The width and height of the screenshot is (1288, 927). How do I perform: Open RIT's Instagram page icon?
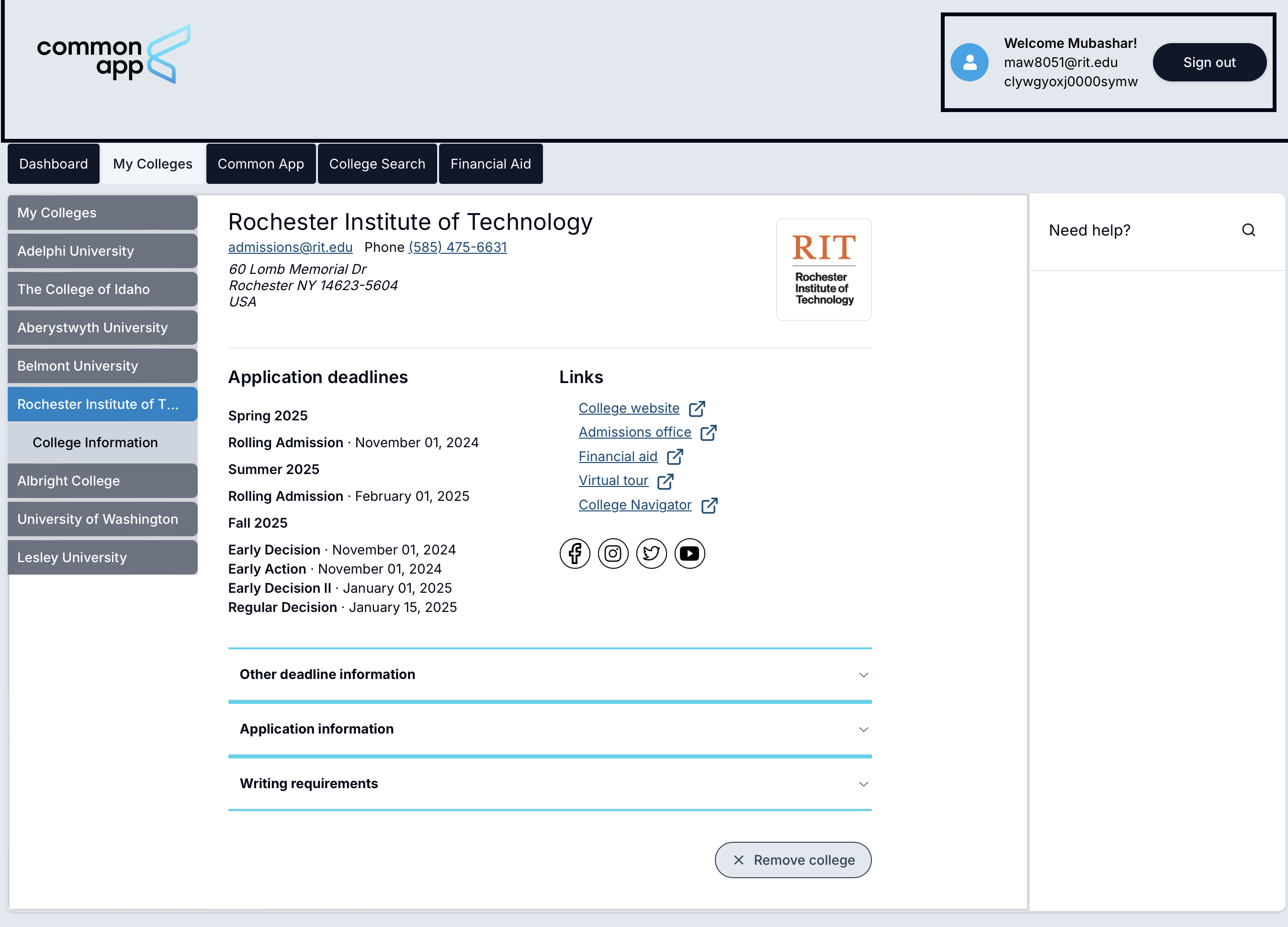[613, 553]
